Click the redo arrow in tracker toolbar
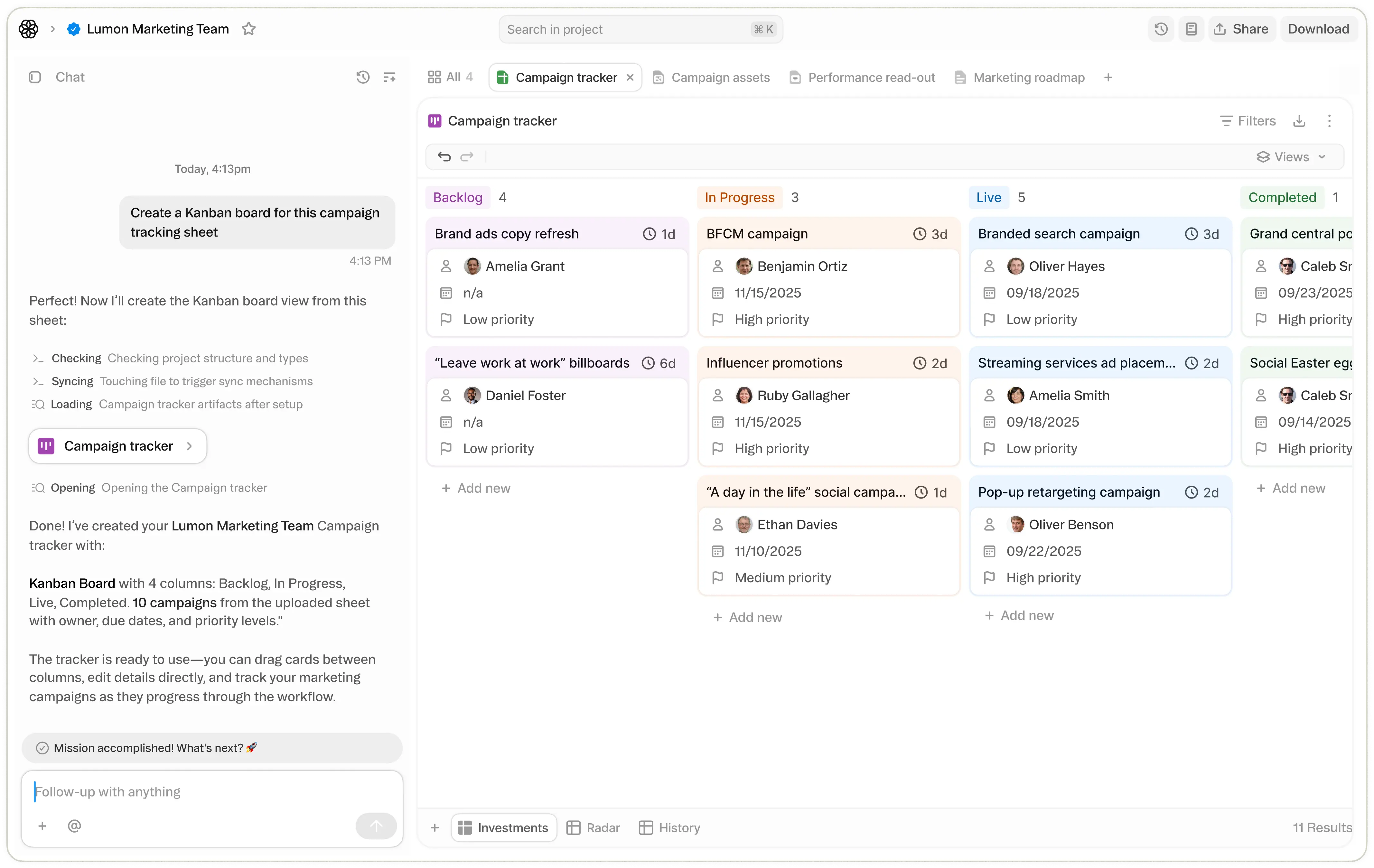The image size is (1374, 868). tap(467, 157)
